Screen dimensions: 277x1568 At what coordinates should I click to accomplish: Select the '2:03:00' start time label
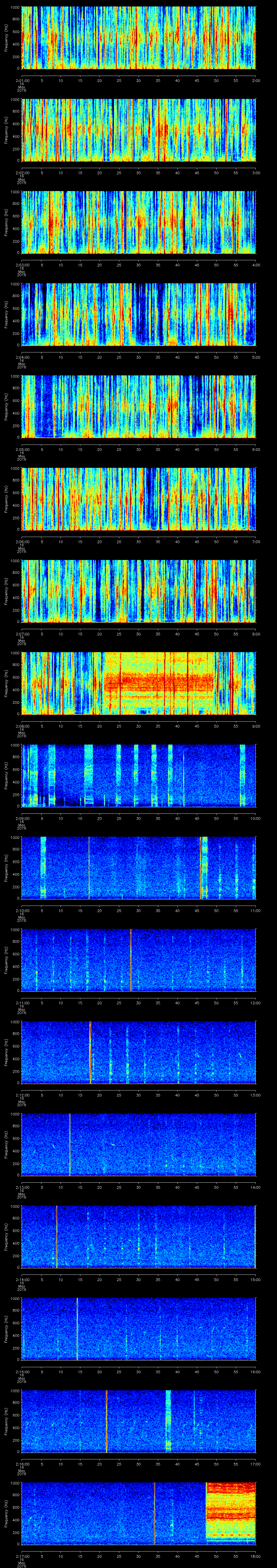coord(22,265)
